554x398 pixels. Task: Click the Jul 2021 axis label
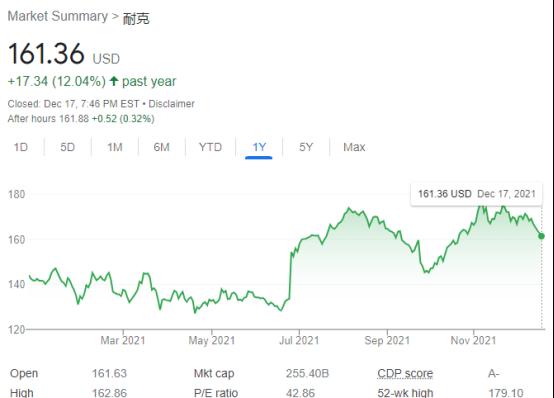299,340
